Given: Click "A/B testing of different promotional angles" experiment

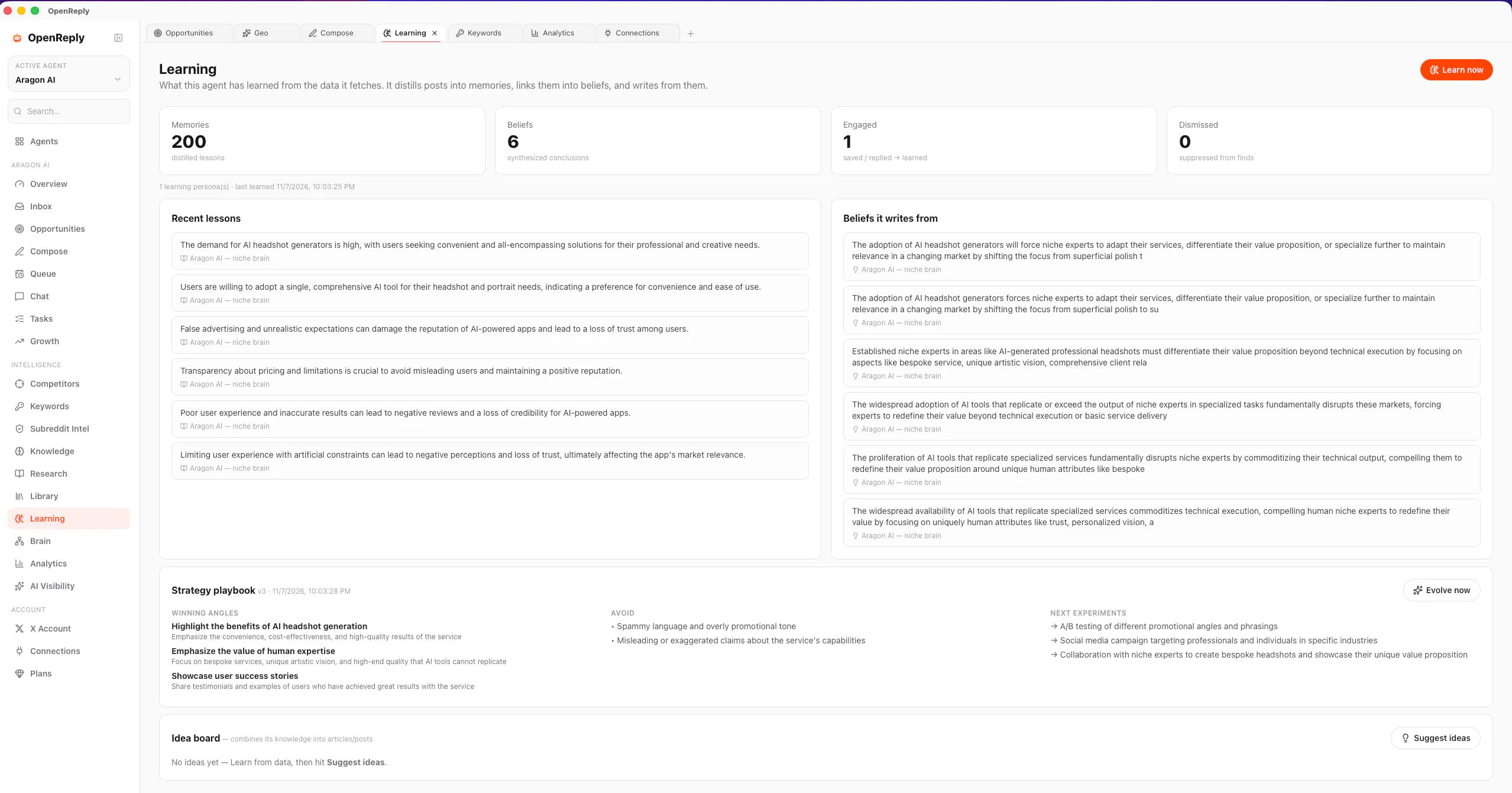Looking at the screenshot, I should (1164, 626).
